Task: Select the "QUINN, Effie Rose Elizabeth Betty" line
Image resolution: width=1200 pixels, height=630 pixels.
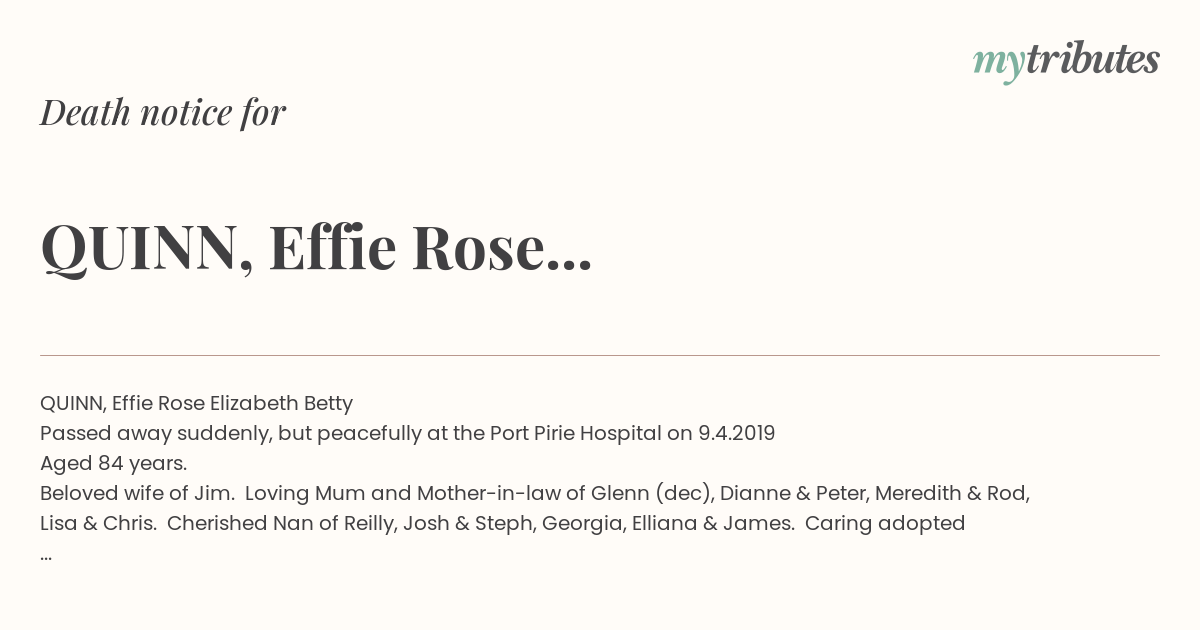Action: coord(196,404)
